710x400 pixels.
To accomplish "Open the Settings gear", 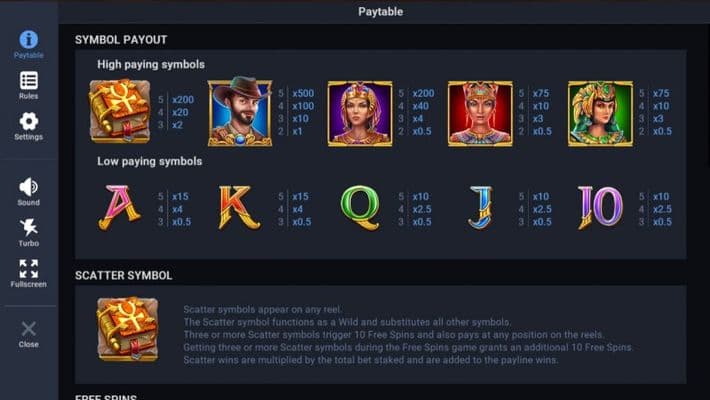I will pyautogui.click(x=28, y=122).
